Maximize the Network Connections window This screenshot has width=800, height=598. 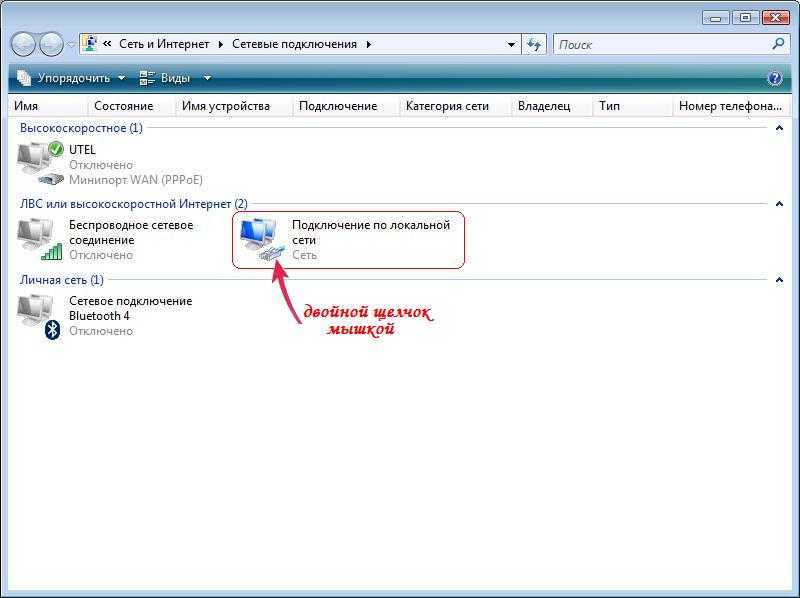click(745, 18)
